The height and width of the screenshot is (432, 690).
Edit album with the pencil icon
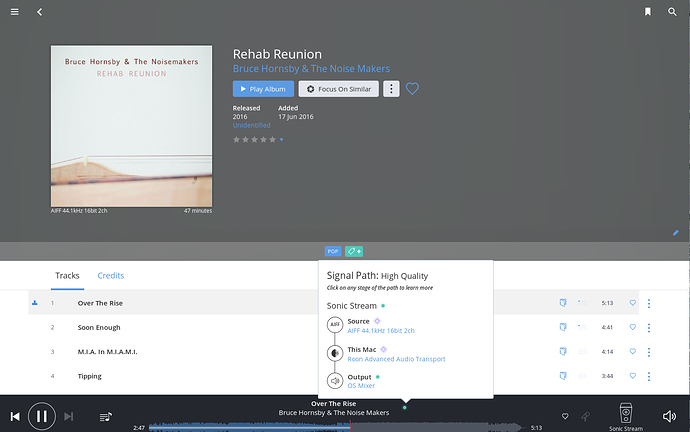tap(675, 233)
